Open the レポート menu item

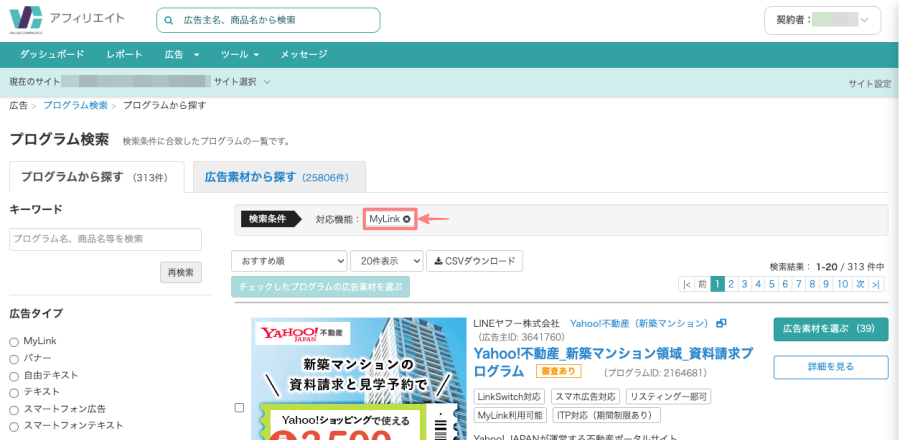pos(124,54)
